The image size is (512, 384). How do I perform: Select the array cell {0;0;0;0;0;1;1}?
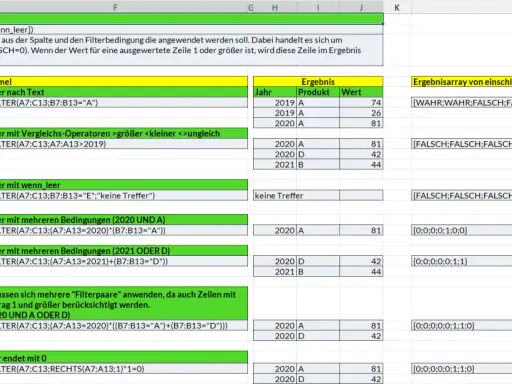462,261
